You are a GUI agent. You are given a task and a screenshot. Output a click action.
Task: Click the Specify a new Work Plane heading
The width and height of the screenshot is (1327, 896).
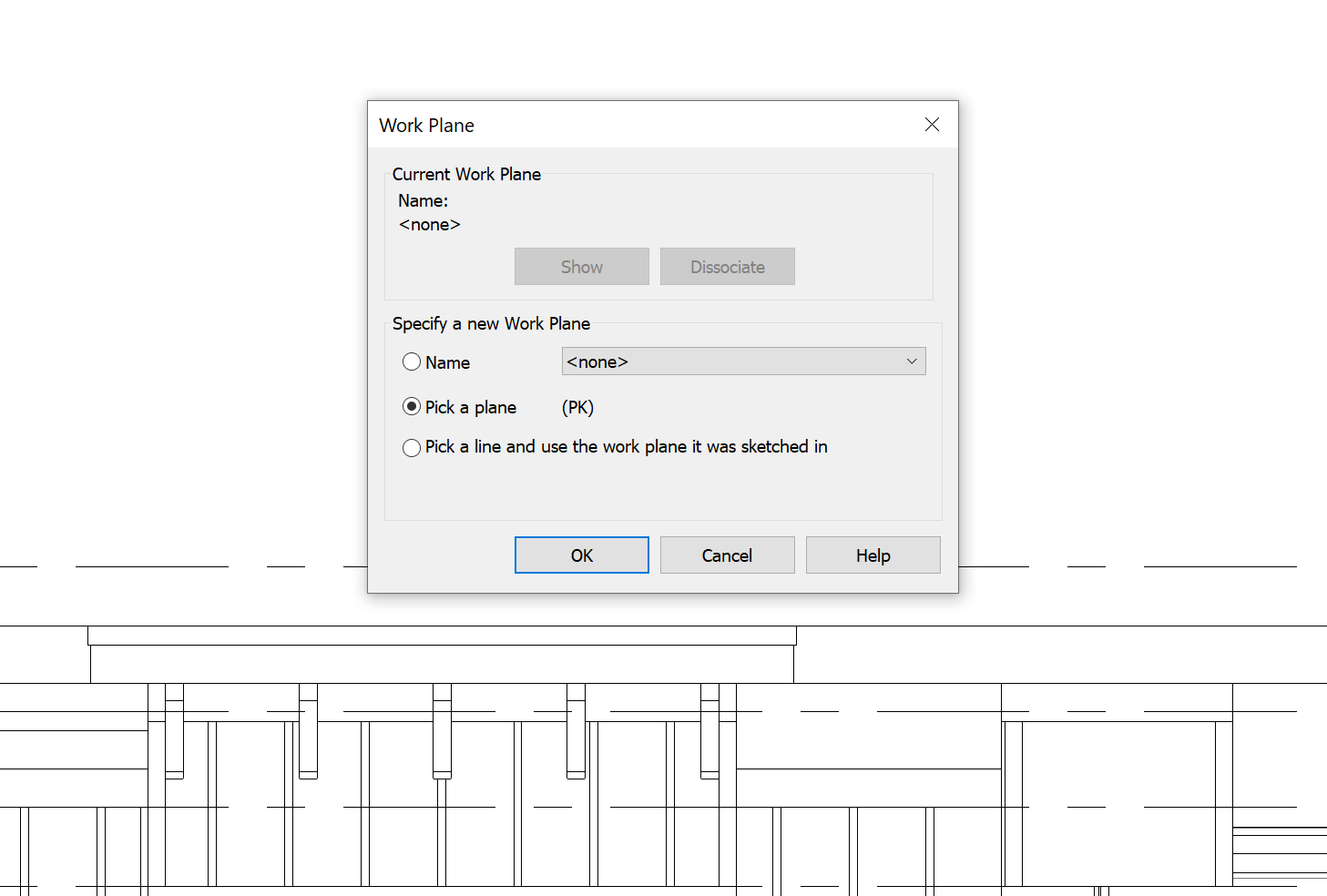click(491, 323)
